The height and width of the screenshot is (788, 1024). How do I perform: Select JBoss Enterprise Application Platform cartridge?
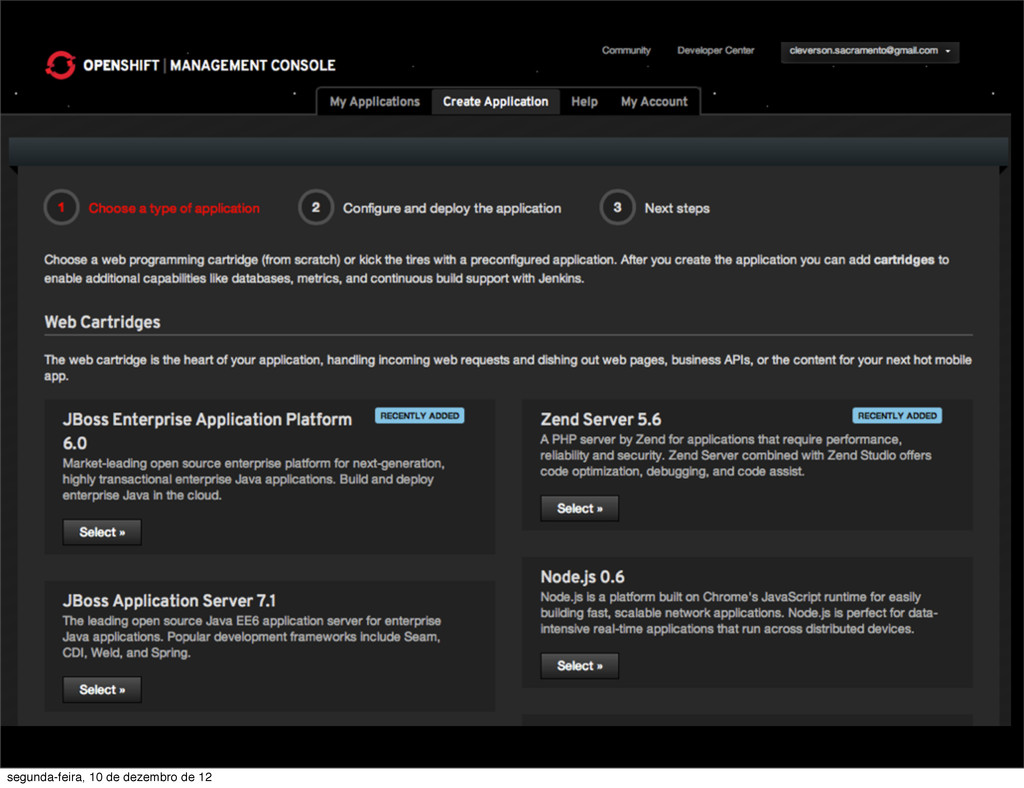(102, 532)
